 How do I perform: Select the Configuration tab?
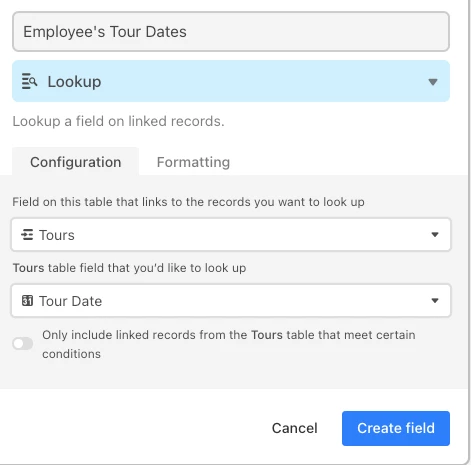pos(76,162)
